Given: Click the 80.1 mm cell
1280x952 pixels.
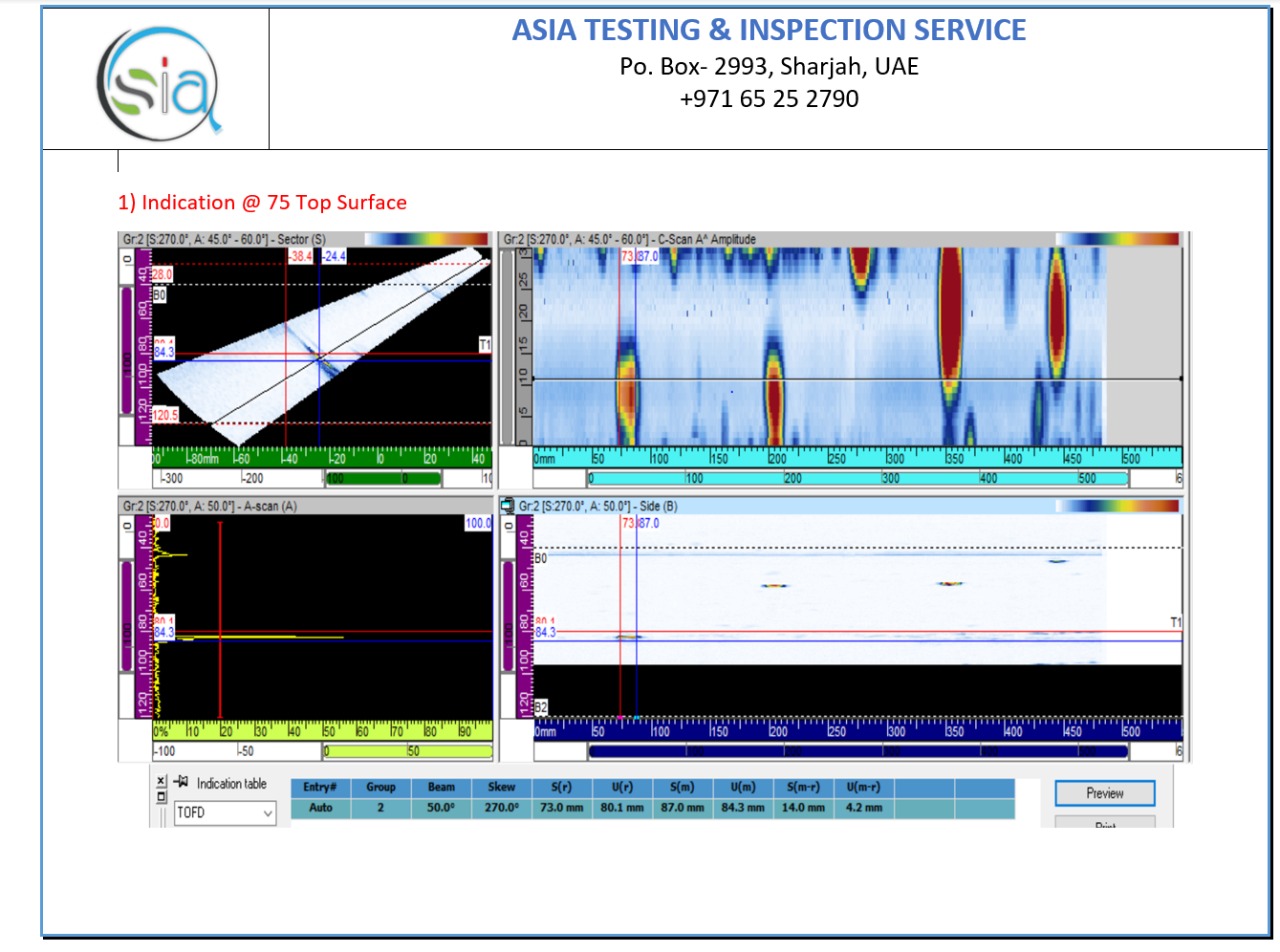Looking at the screenshot, I should coord(623,808).
